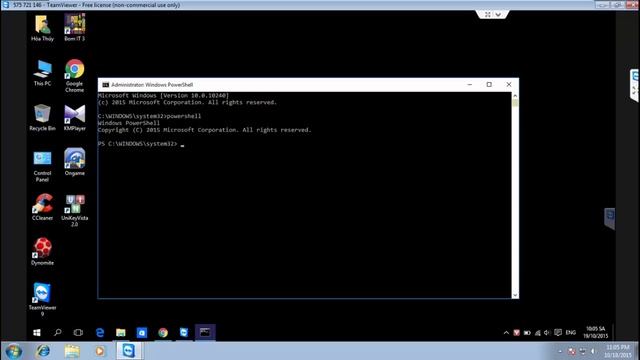
Task: Open the Control Panel desktop icon
Action: pyautogui.click(x=42, y=166)
